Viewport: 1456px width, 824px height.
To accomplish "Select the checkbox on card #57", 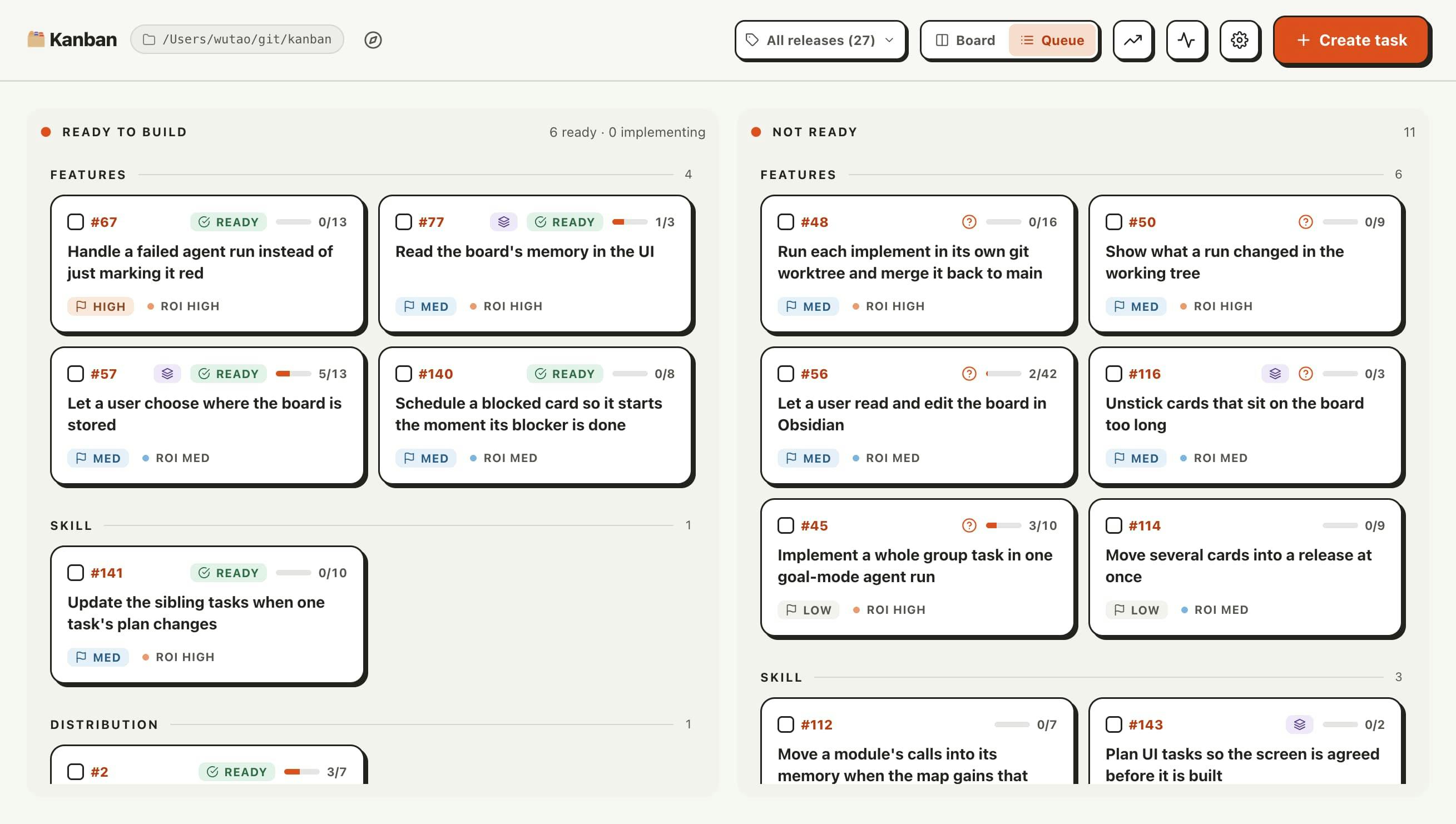I will pyautogui.click(x=76, y=374).
